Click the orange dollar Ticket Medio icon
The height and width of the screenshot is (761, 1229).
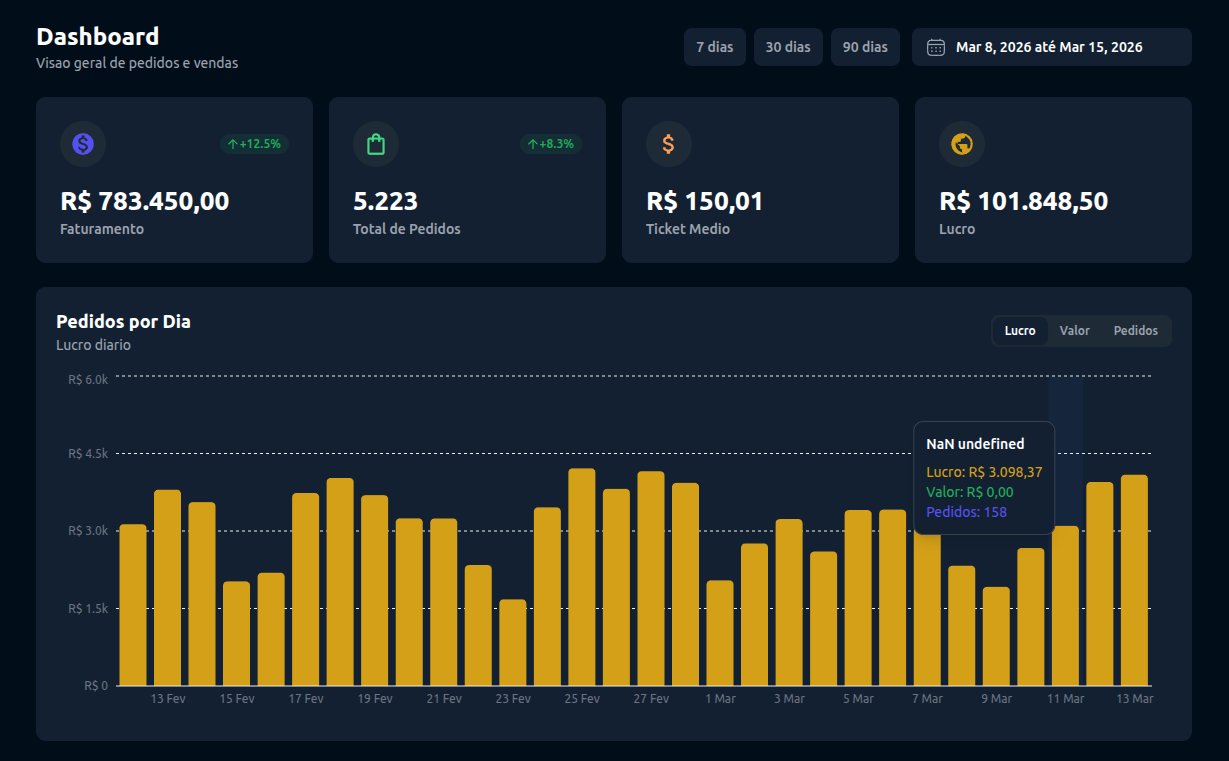click(668, 144)
